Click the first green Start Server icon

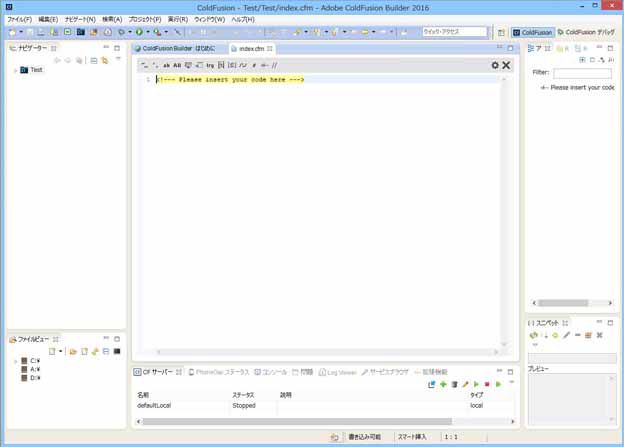click(476, 385)
